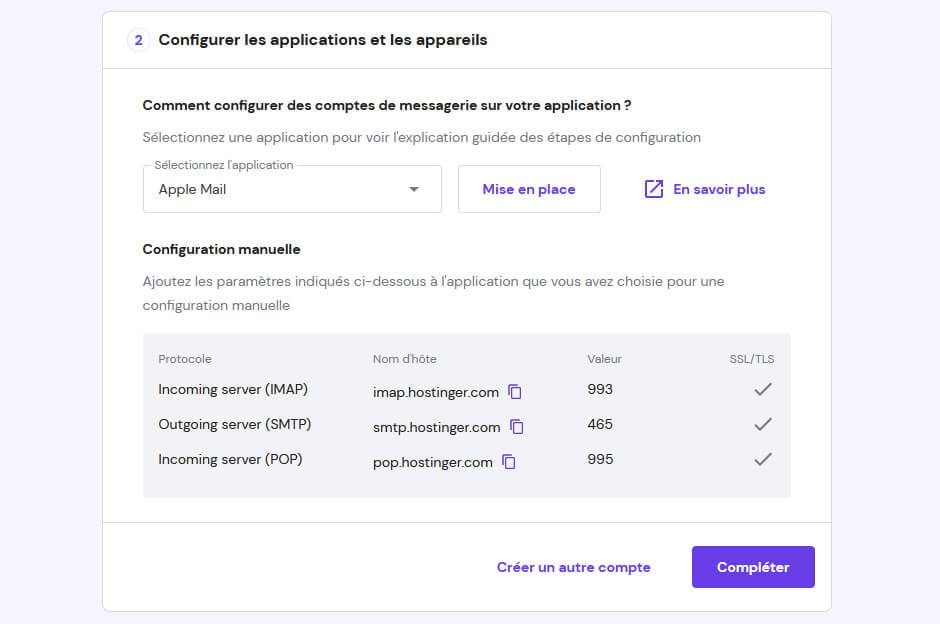Click the dropdown arrow next to Apple Mail
Screen dimensions: 940x624
414,189
